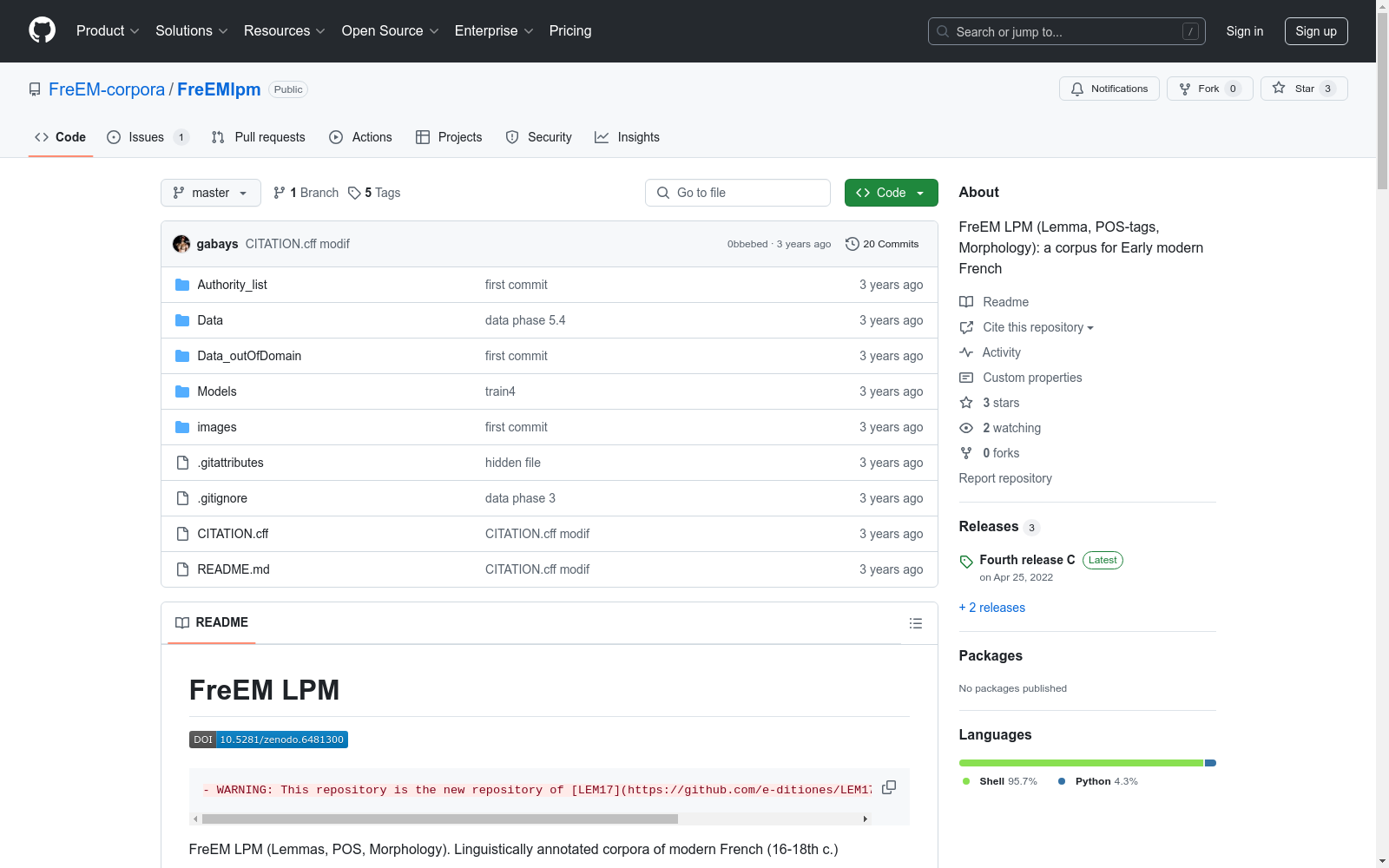Open the + 2 releases link
The height and width of the screenshot is (868, 1389).
pos(992,608)
